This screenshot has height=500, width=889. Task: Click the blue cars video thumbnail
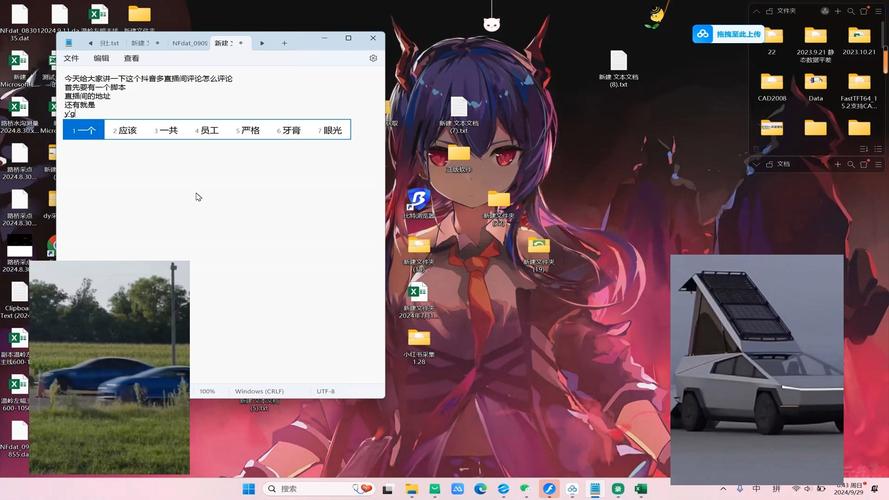pos(109,367)
